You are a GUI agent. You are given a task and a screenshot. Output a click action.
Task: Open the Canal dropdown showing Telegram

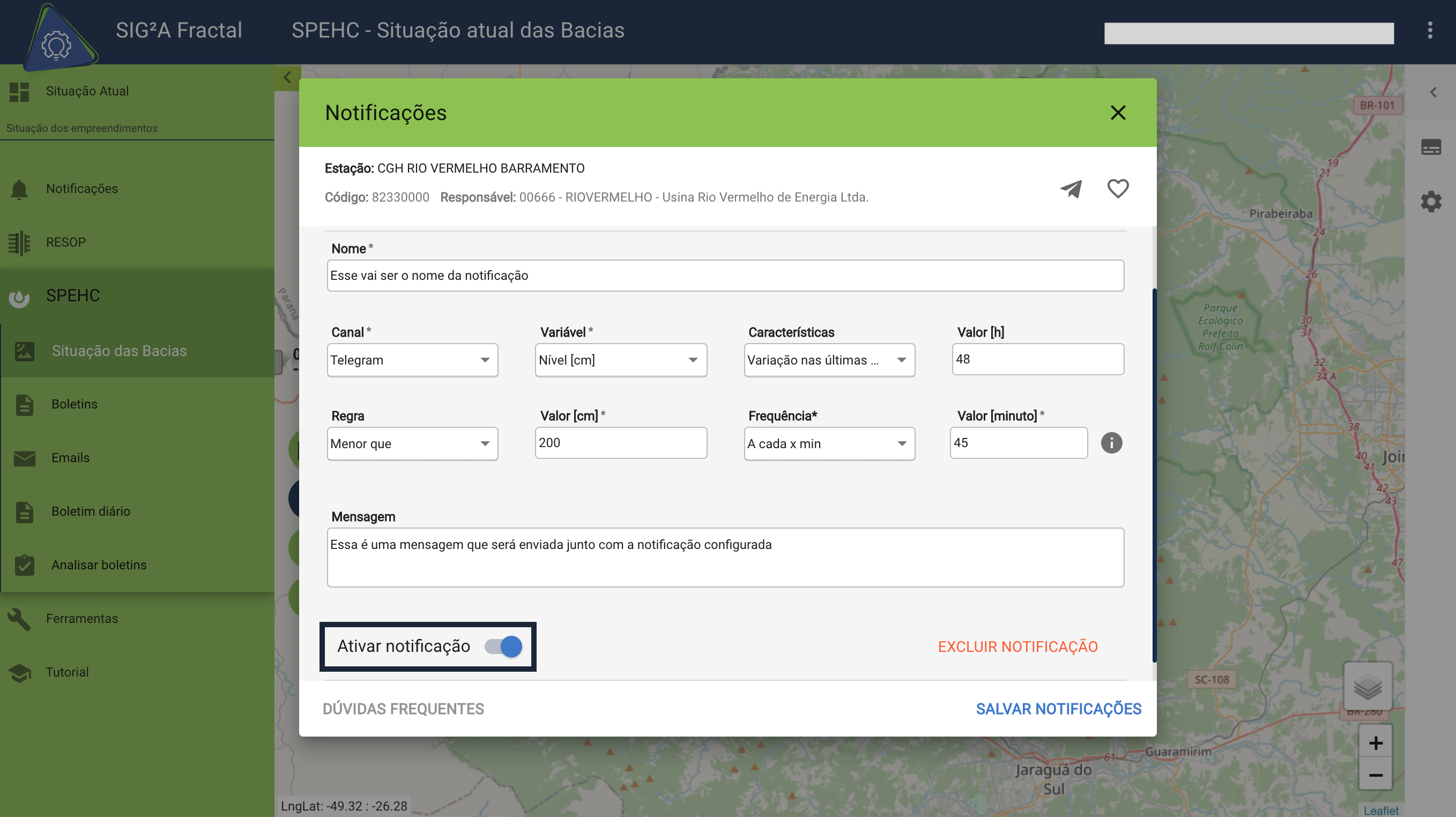click(412, 360)
